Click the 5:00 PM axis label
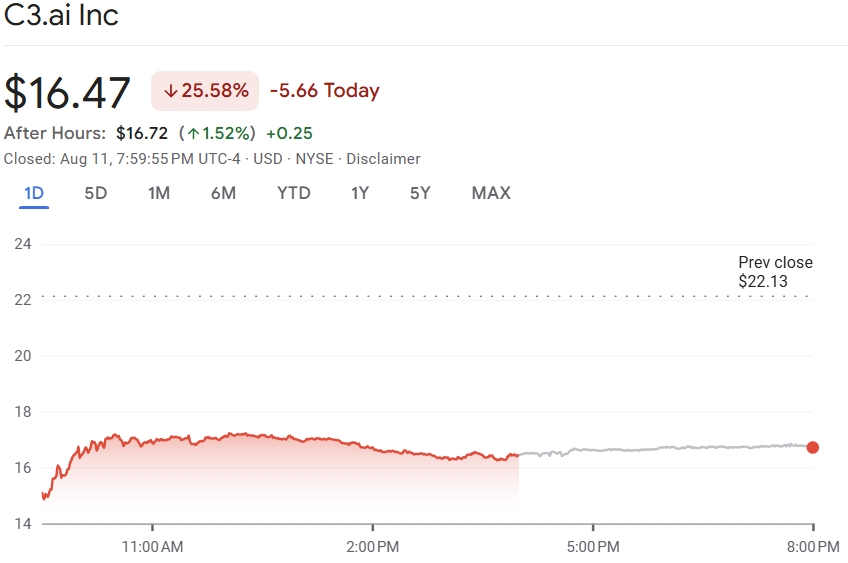 593,547
